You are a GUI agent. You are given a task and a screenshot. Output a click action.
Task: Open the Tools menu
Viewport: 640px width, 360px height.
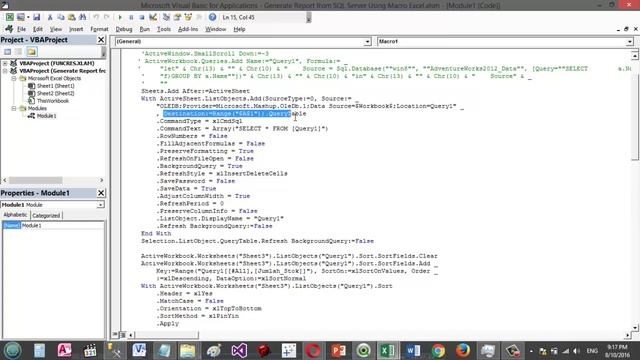point(164,29)
